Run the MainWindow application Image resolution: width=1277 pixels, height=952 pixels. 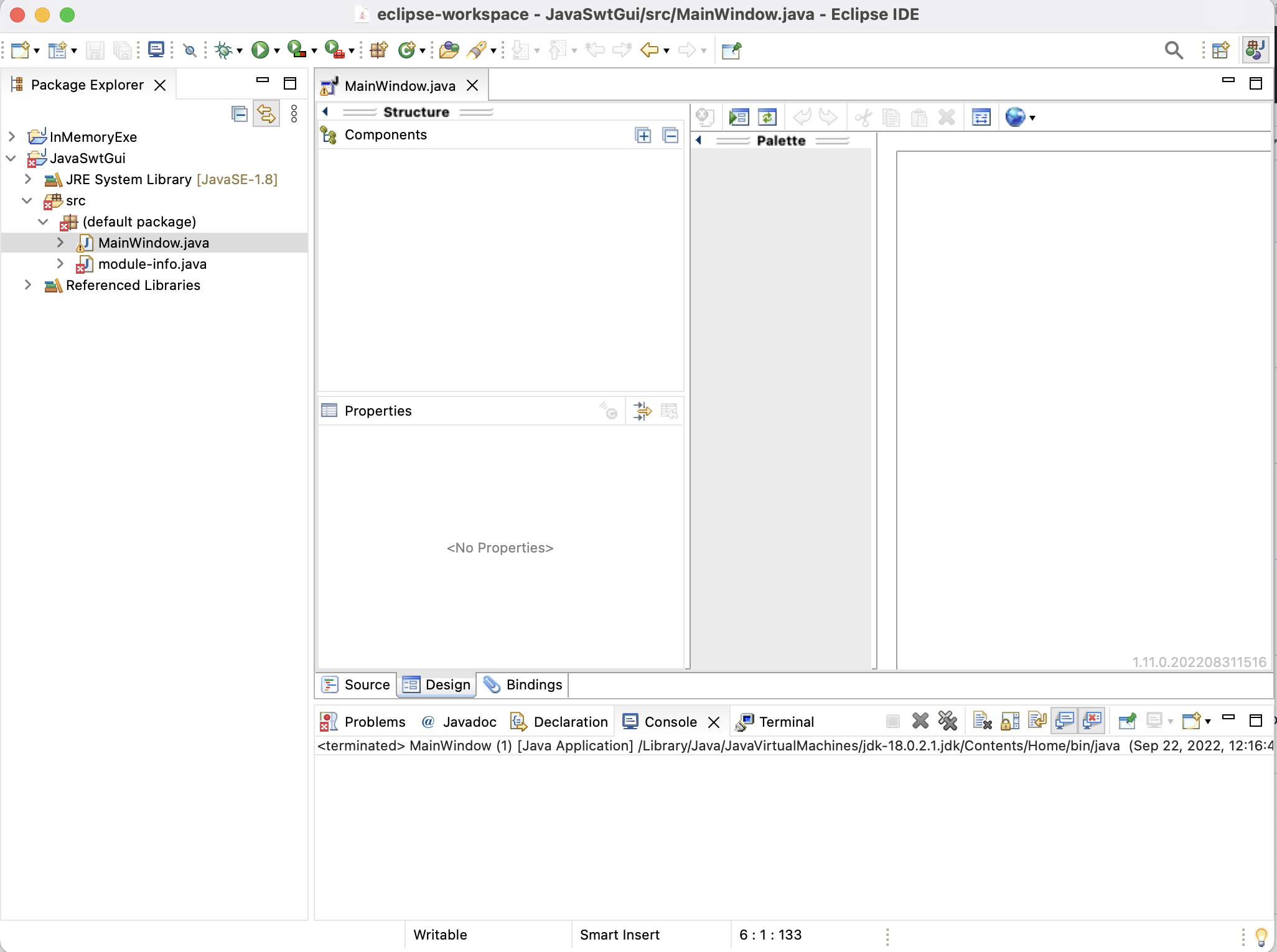pos(260,50)
